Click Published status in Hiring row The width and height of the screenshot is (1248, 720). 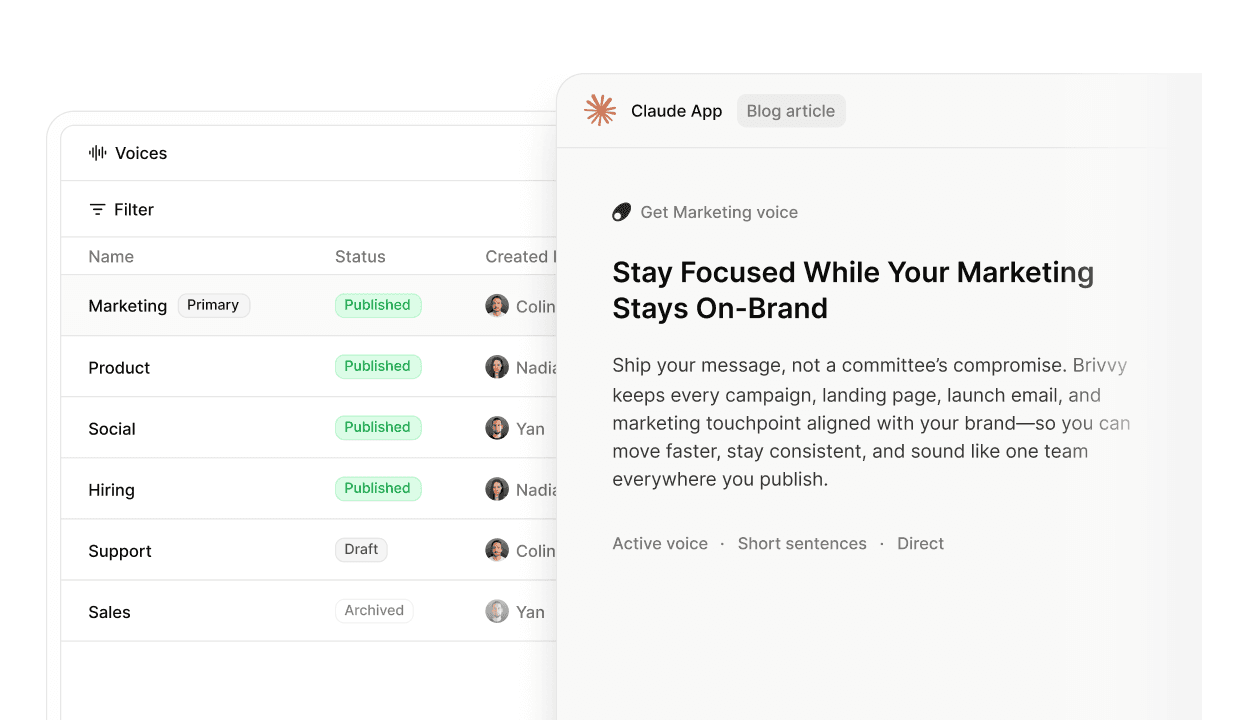click(x=378, y=489)
